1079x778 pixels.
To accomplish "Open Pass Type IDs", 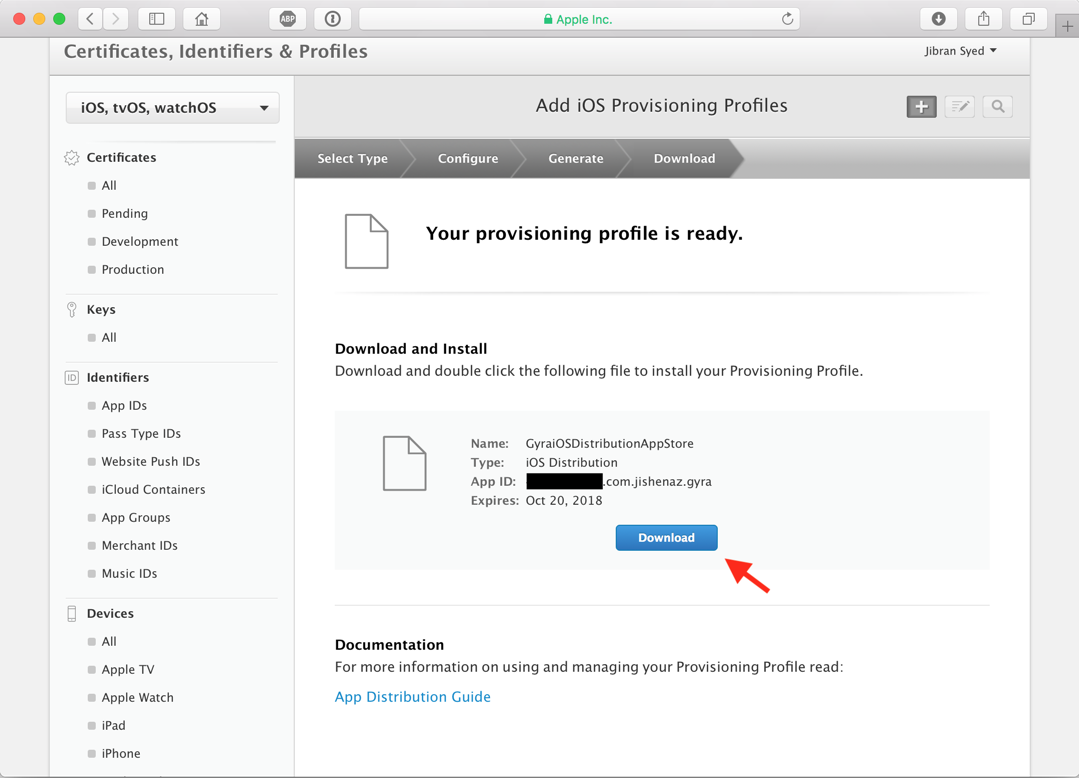I will (141, 434).
